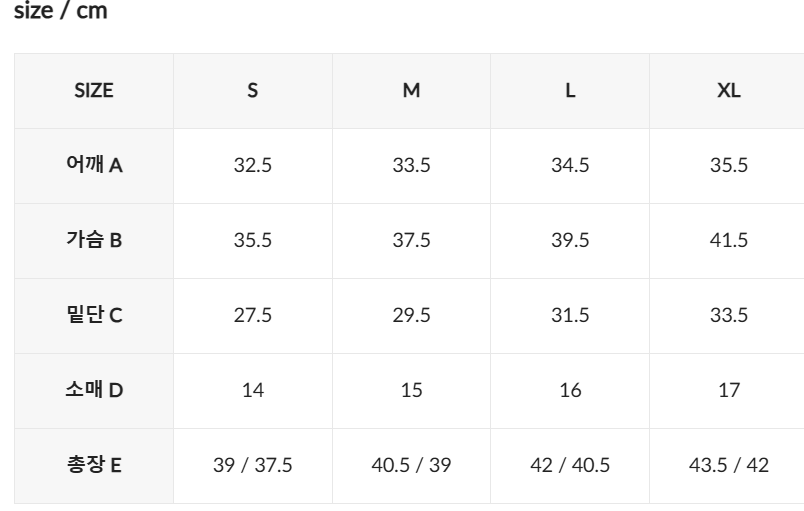Select the S size column header

pyautogui.click(x=253, y=91)
